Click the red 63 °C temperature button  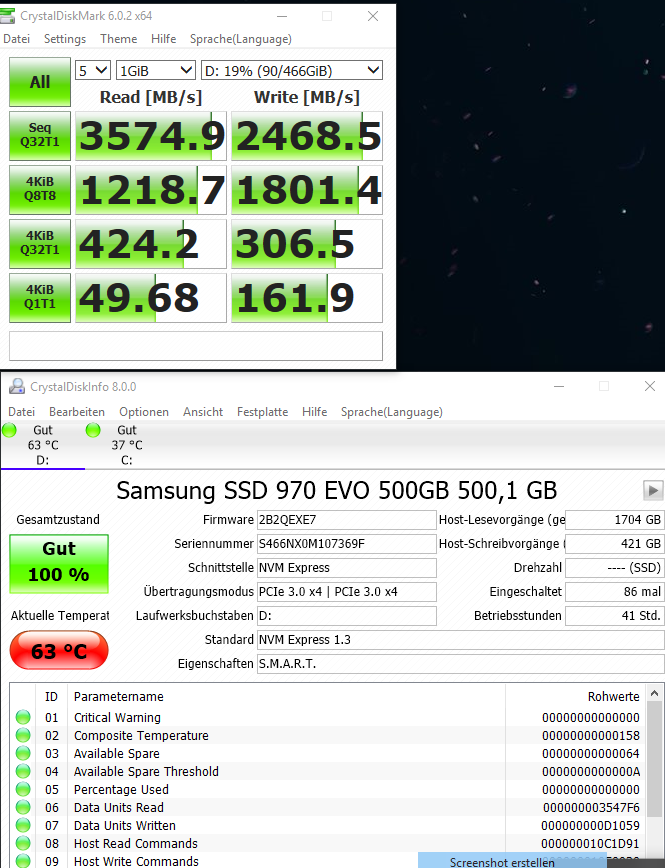tap(59, 650)
